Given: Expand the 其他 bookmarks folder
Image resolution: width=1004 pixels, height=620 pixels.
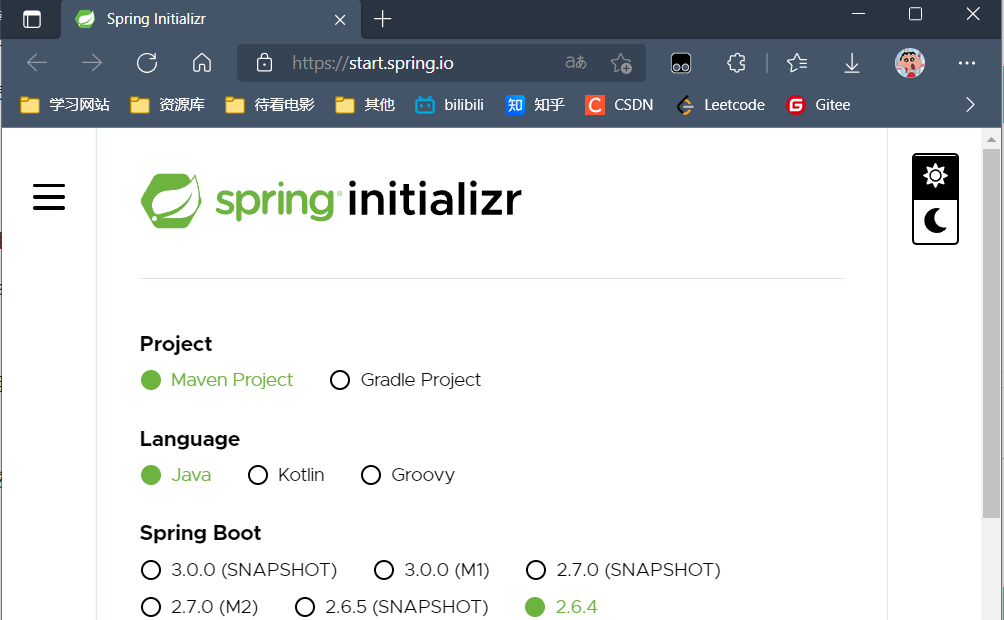Looking at the screenshot, I should point(364,105).
